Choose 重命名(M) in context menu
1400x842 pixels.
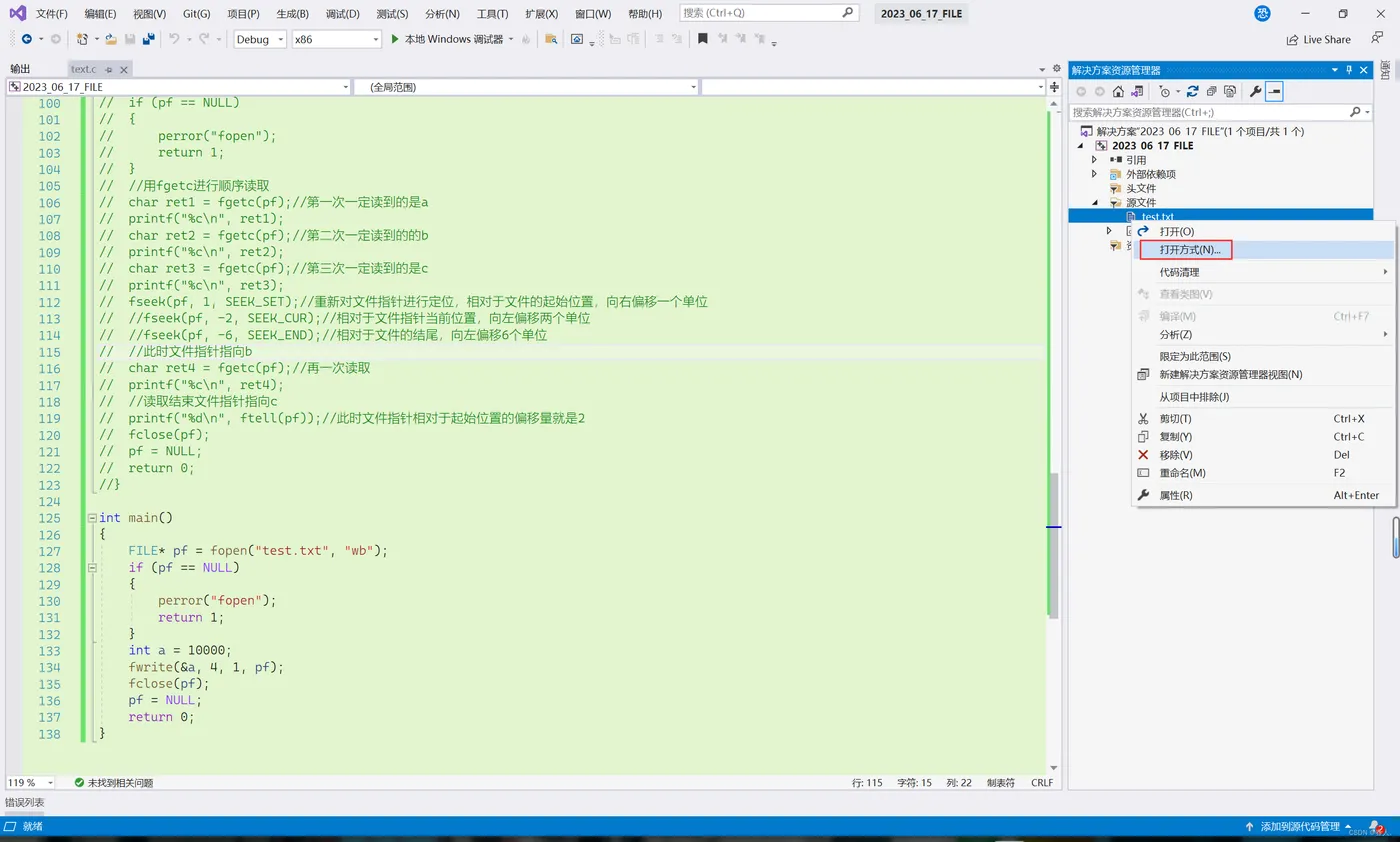click(1265, 473)
